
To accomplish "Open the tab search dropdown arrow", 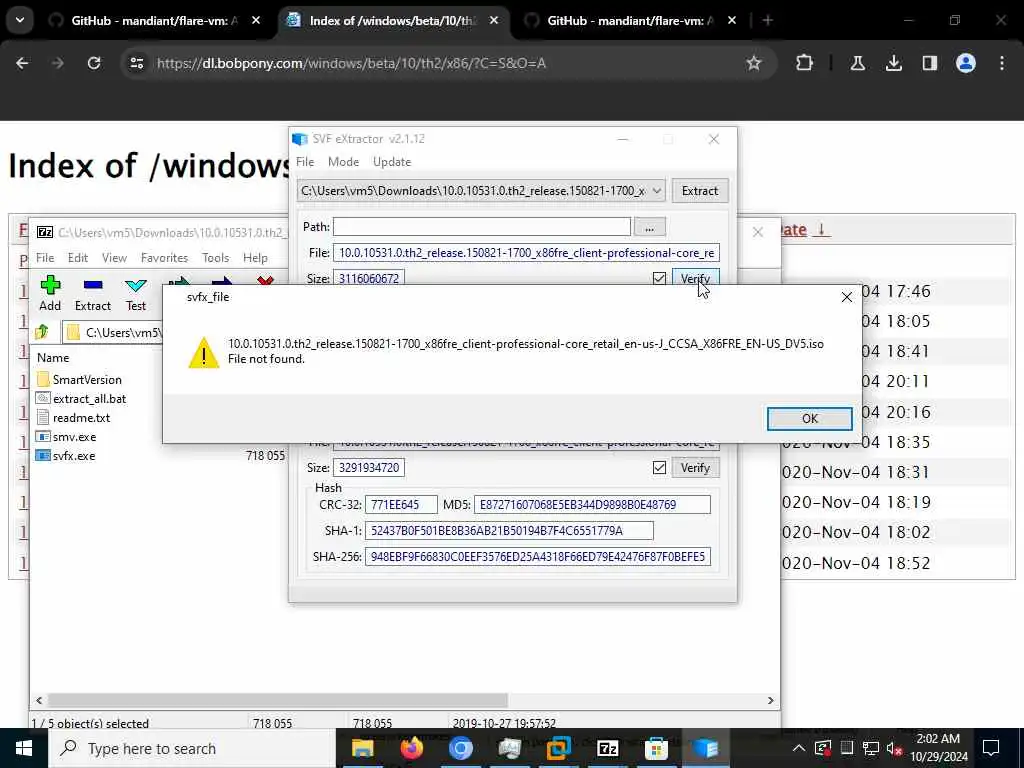I will [x=20, y=20].
